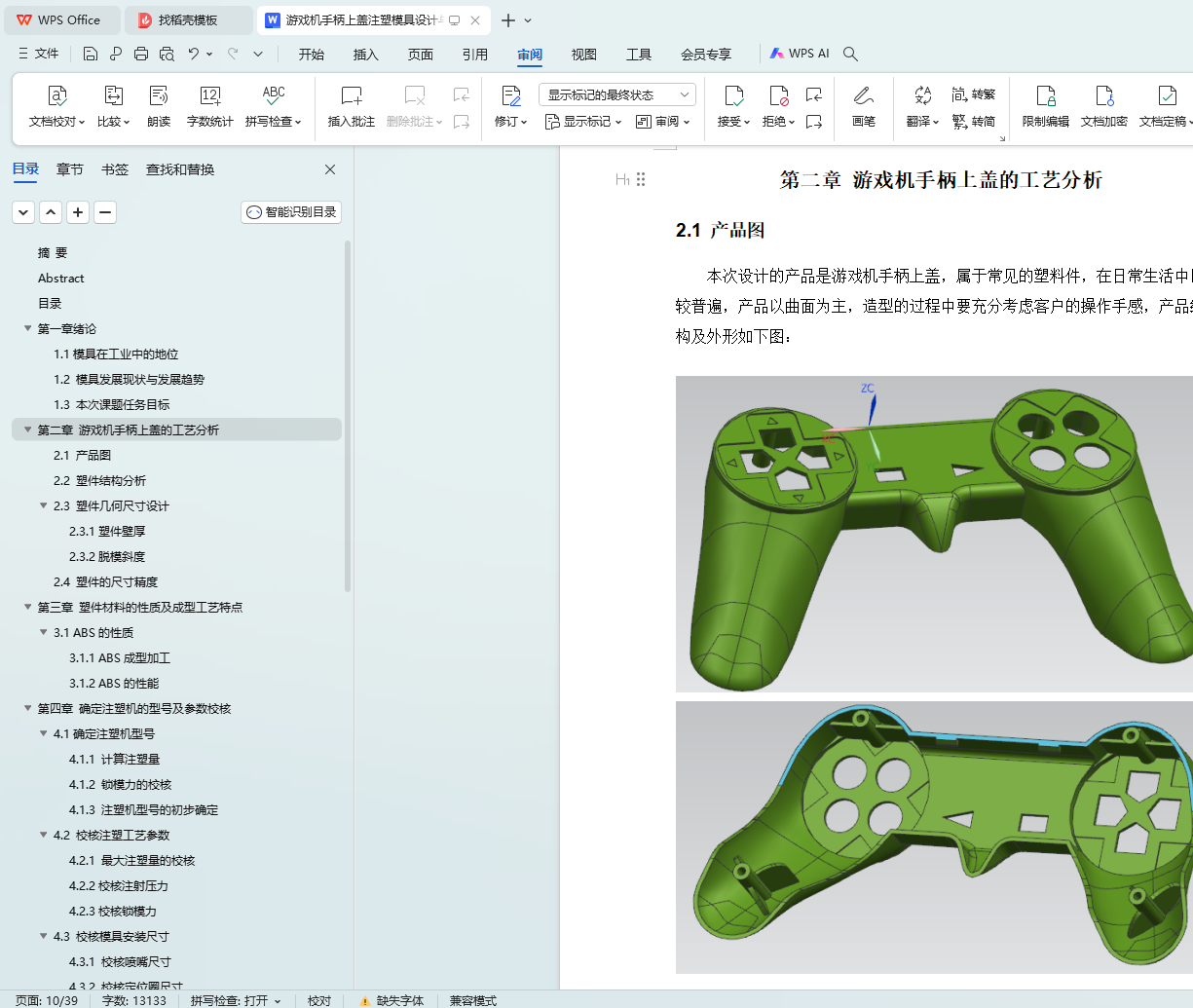This screenshot has width=1193, height=1008.
Task: Click the outline panel vertical scrollbar
Action: point(348,419)
